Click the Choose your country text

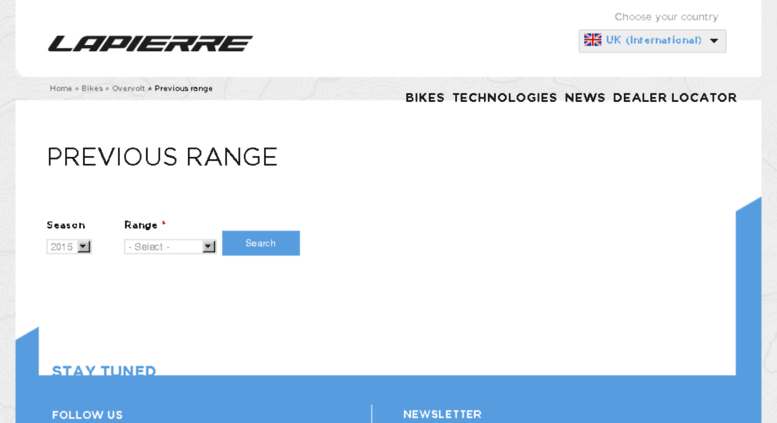pyautogui.click(x=666, y=17)
